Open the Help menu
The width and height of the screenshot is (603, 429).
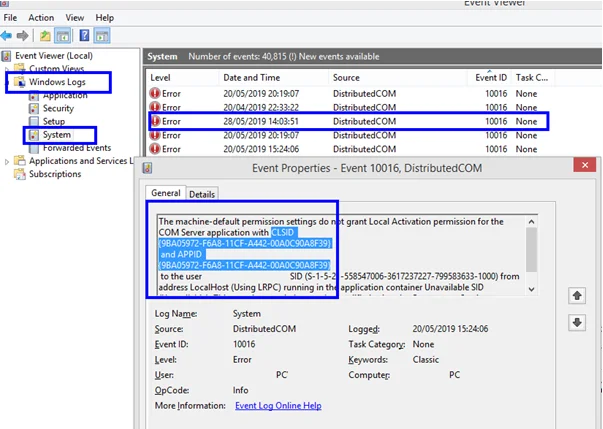click(x=105, y=18)
